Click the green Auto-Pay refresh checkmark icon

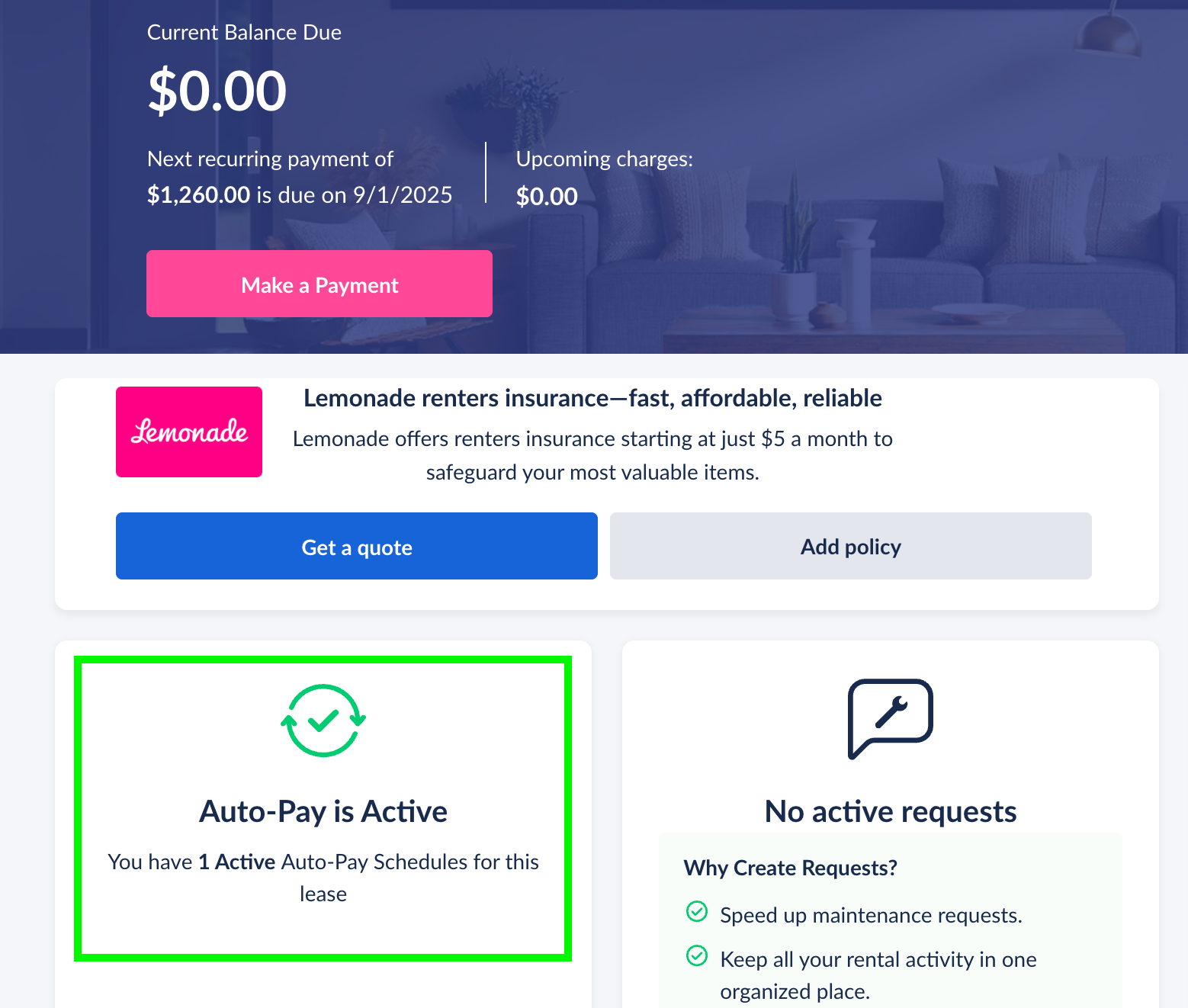[x=323, y=721]
